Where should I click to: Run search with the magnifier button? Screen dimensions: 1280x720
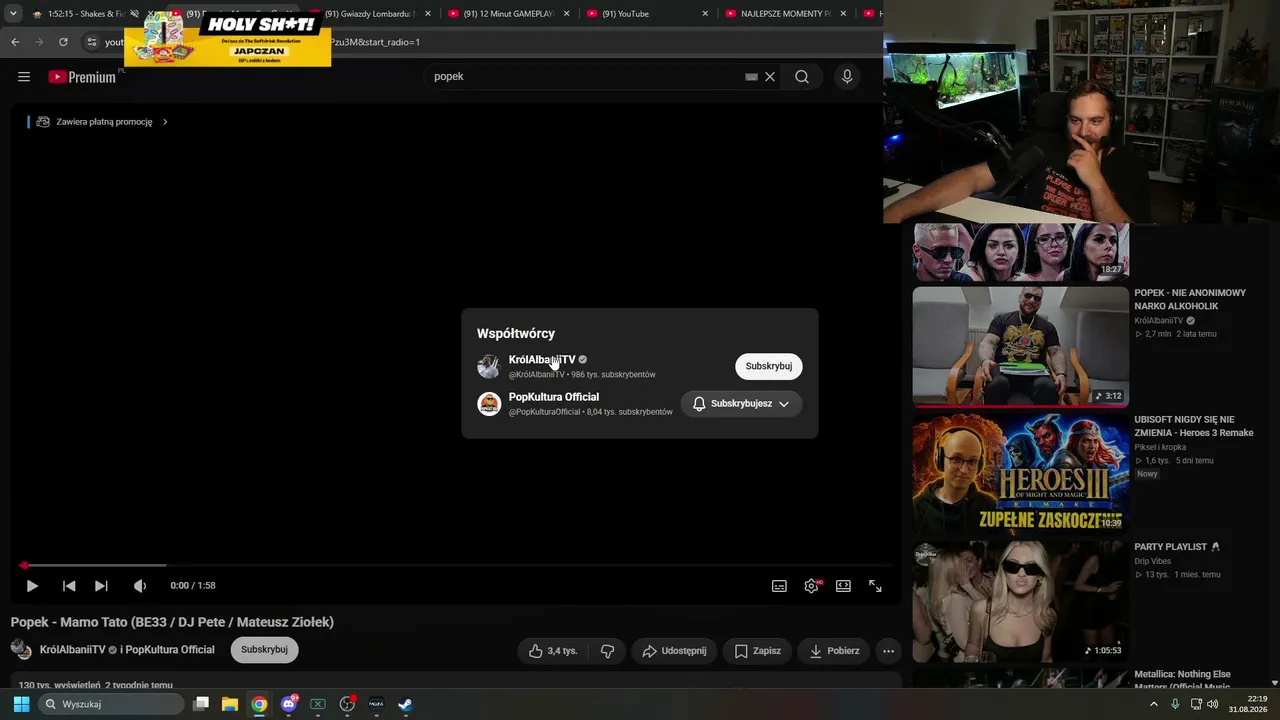(802, 77)
